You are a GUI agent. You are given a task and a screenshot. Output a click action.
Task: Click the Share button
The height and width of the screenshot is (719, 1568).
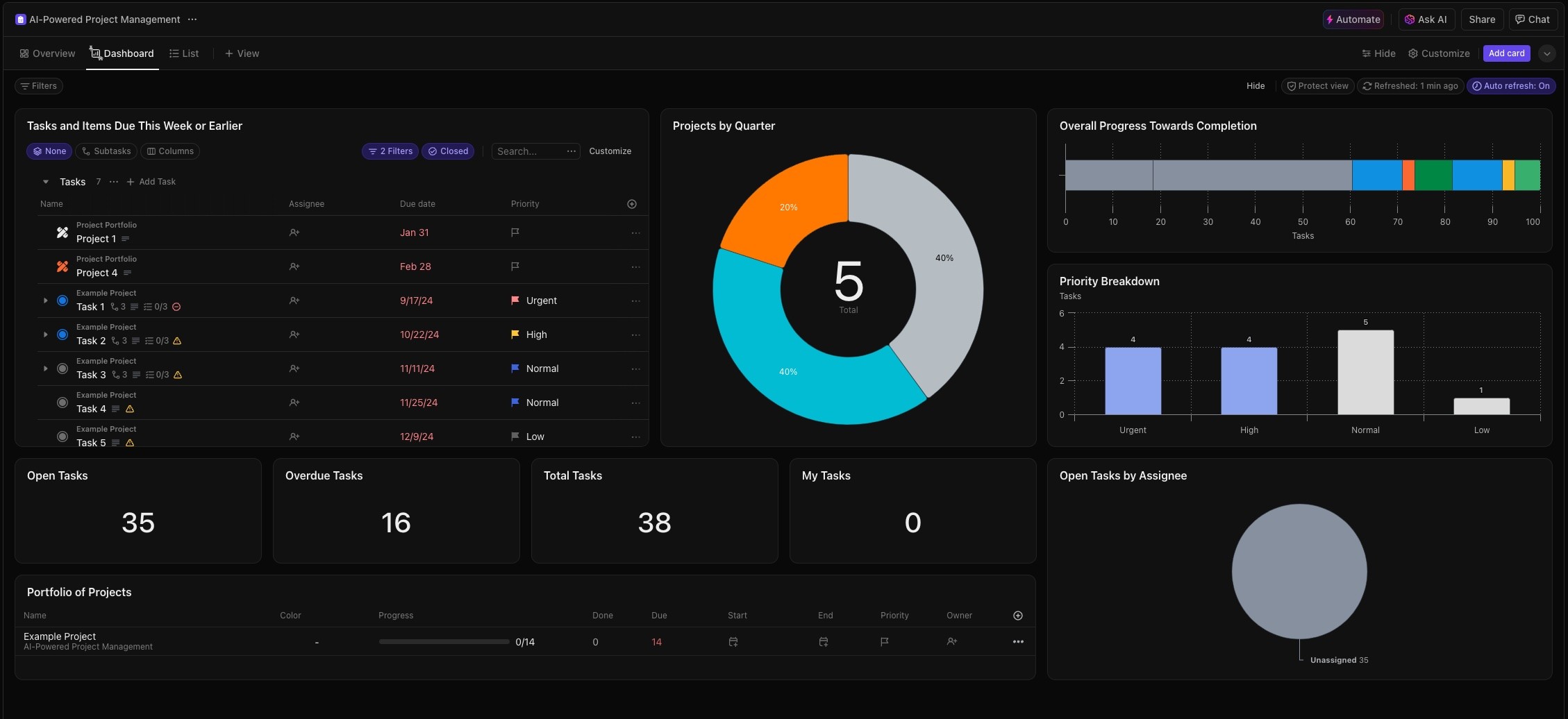(1482, 19)
